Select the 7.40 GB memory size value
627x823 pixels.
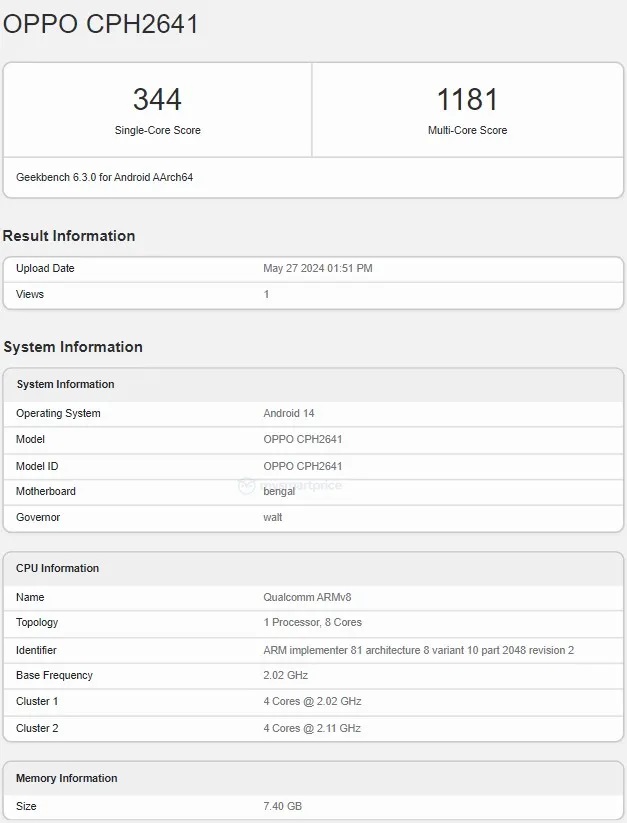pyautogui.click(x=283, y=806)
